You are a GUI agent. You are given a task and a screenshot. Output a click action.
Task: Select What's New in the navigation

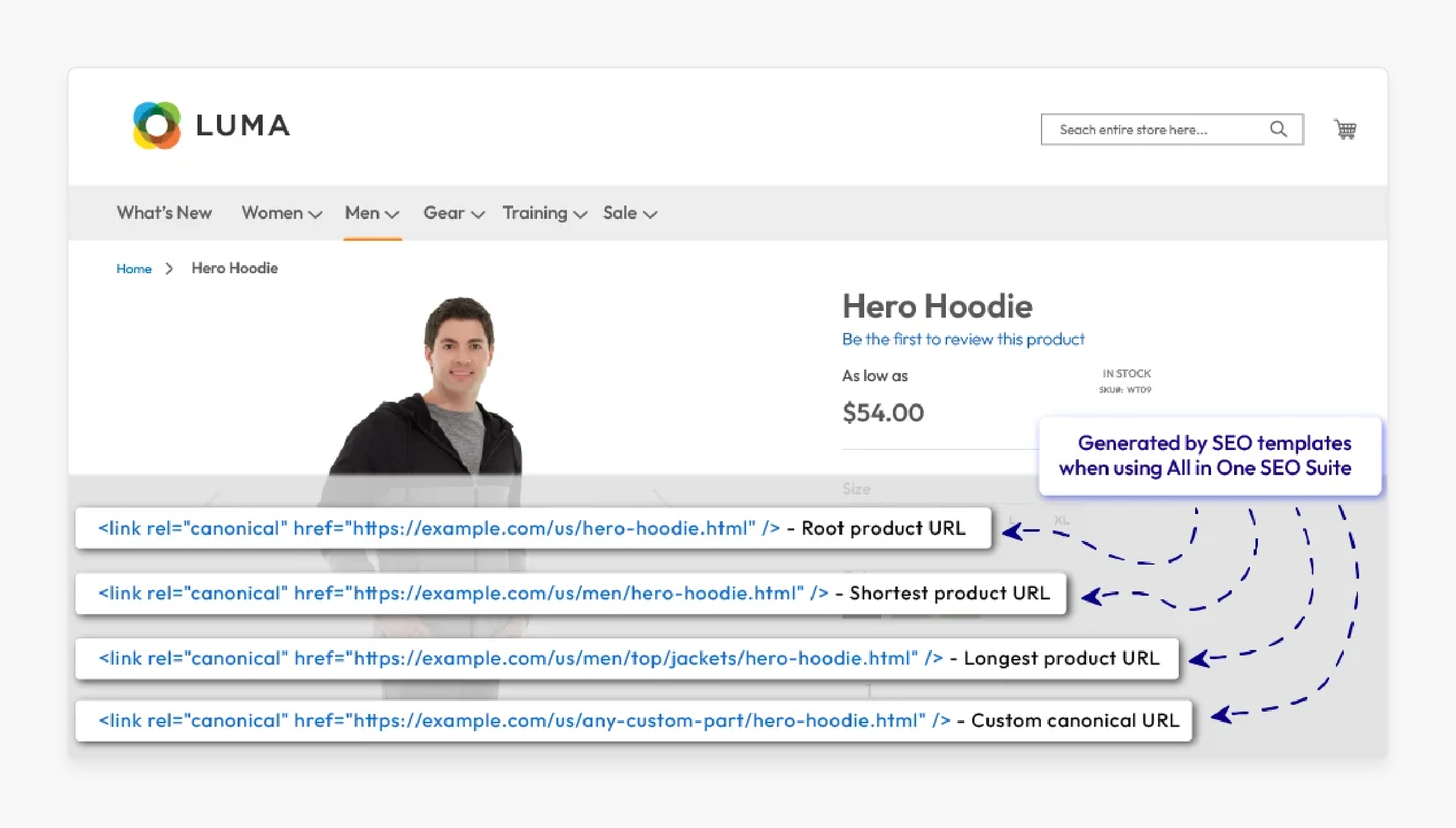point(164,213)
